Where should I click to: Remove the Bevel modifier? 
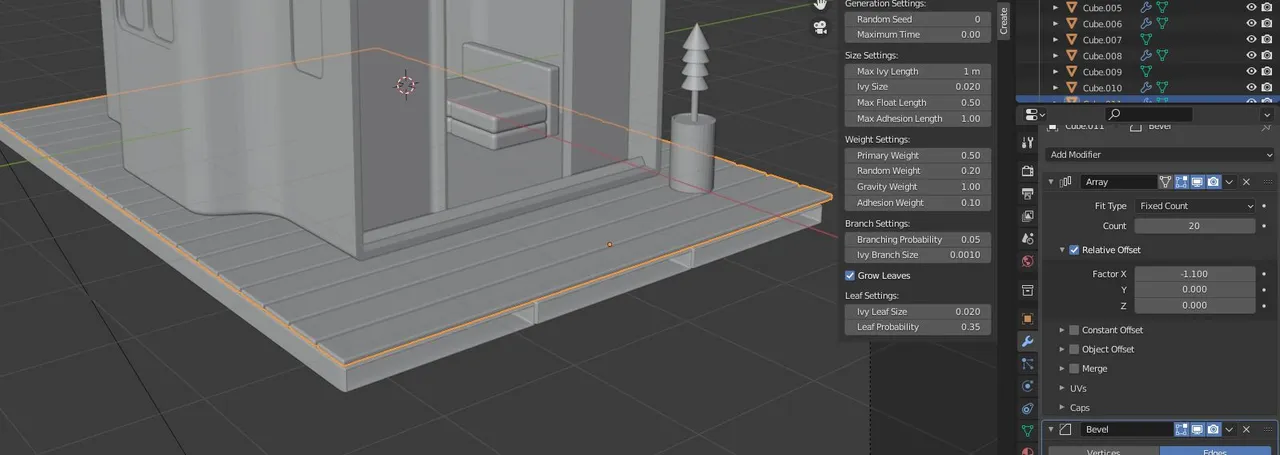click(x=1246, y=429)
